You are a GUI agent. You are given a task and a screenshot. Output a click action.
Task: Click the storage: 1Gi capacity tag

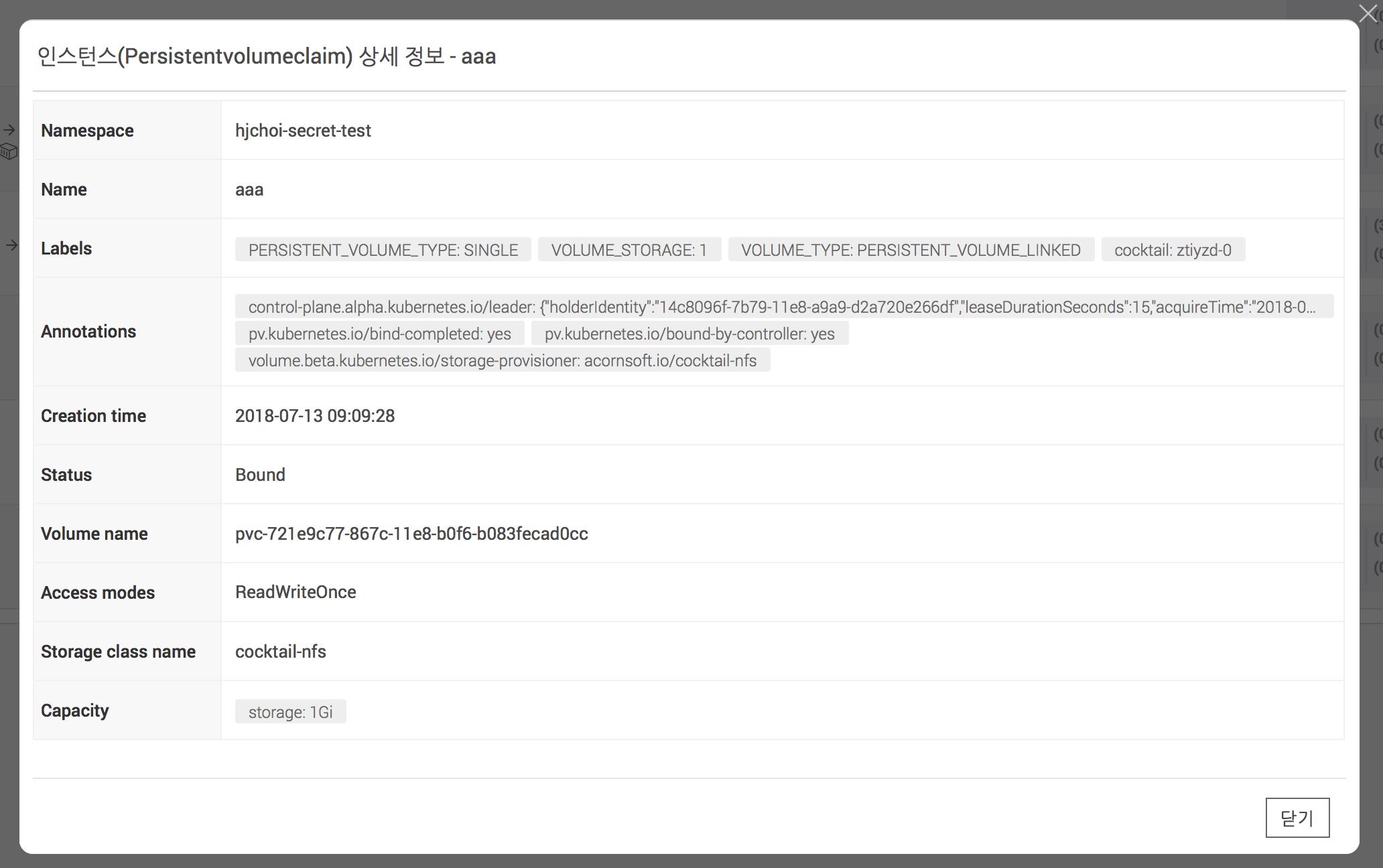coord(291,712)
